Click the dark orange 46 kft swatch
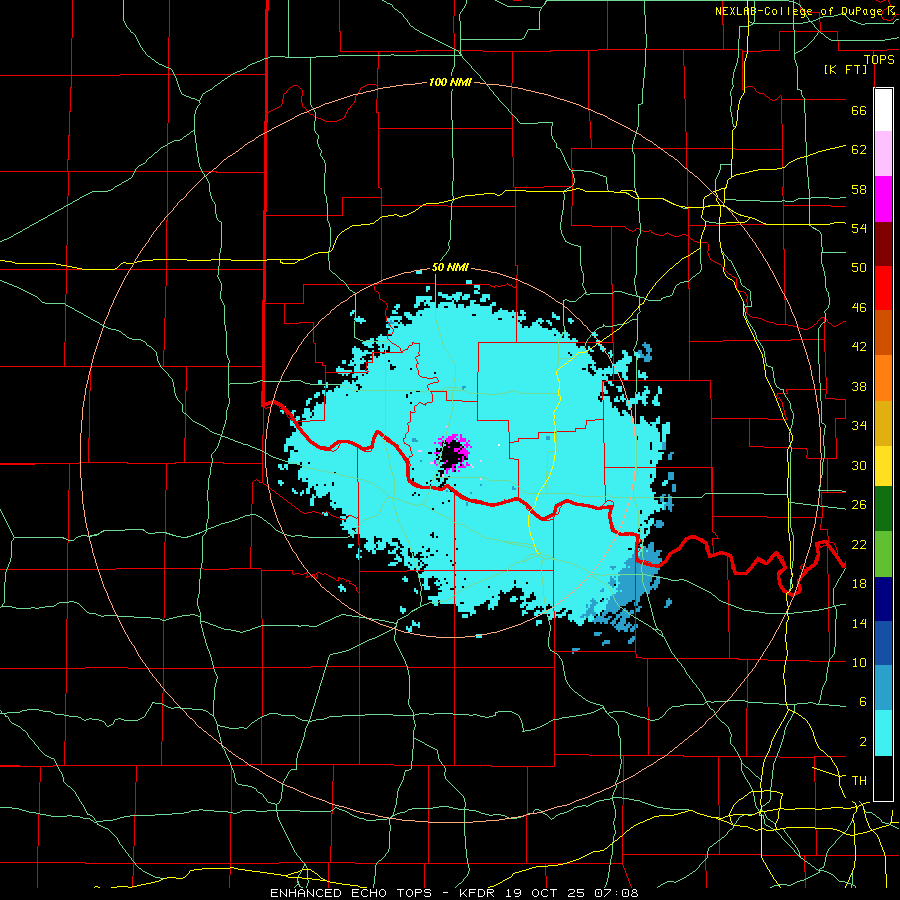This screenshot has height=900, width=900. pyautogui.click(x=883, y=332)
